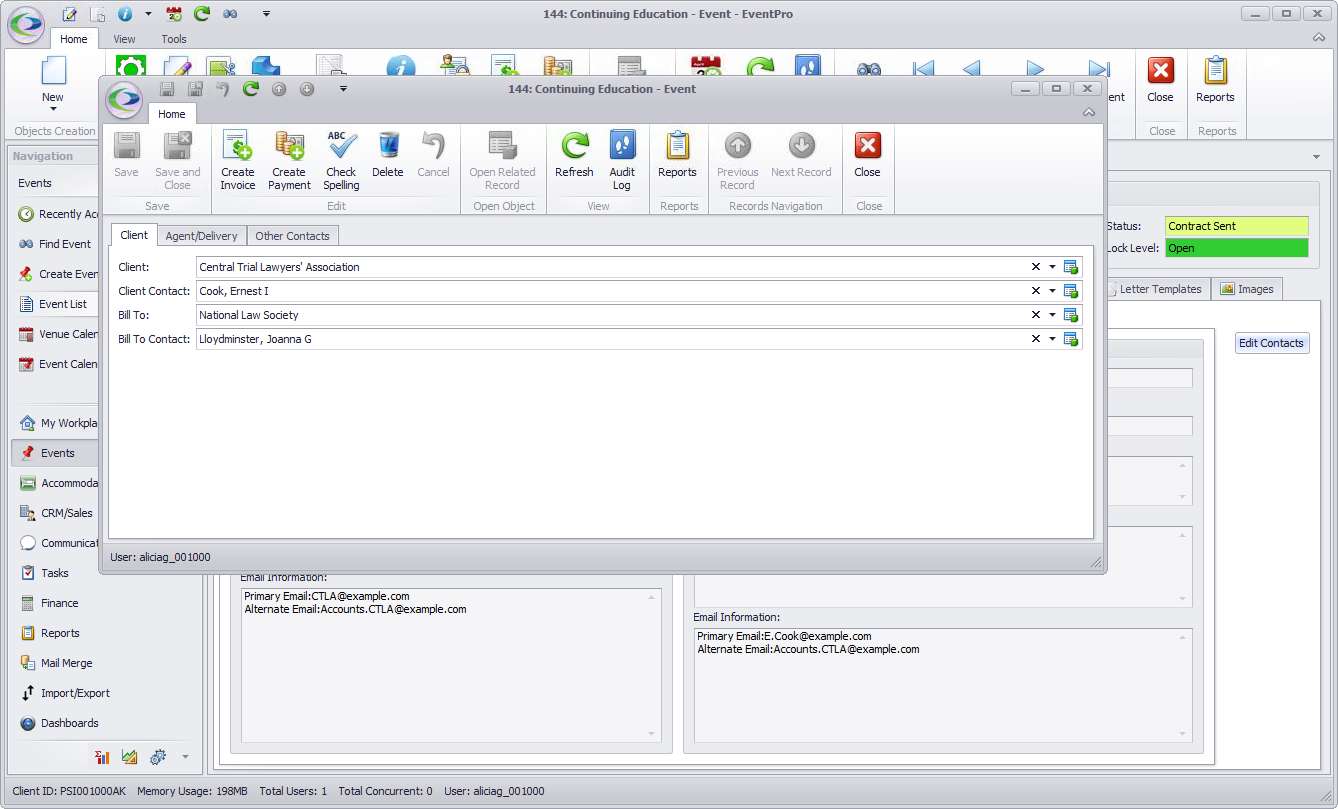Switch to the Other Contacts tab
The image size is (1338, 809).
click(x=292, y=236)
